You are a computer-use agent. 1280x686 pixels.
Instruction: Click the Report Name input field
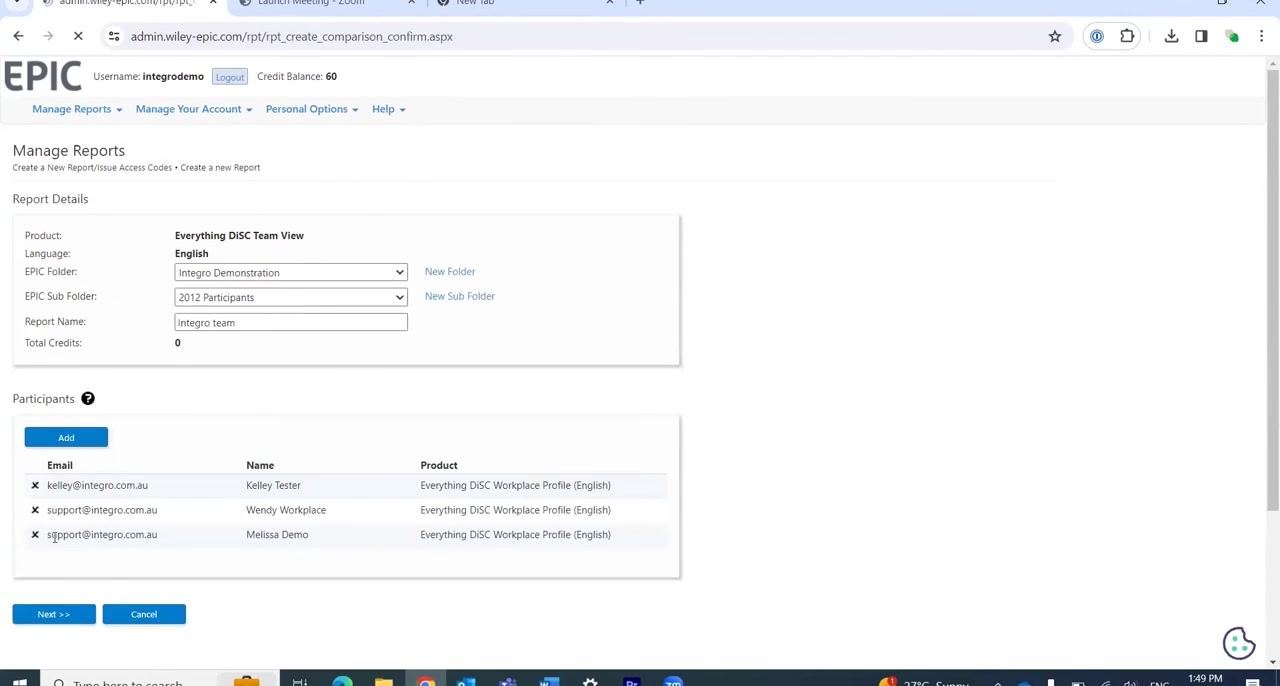[291, 322]
